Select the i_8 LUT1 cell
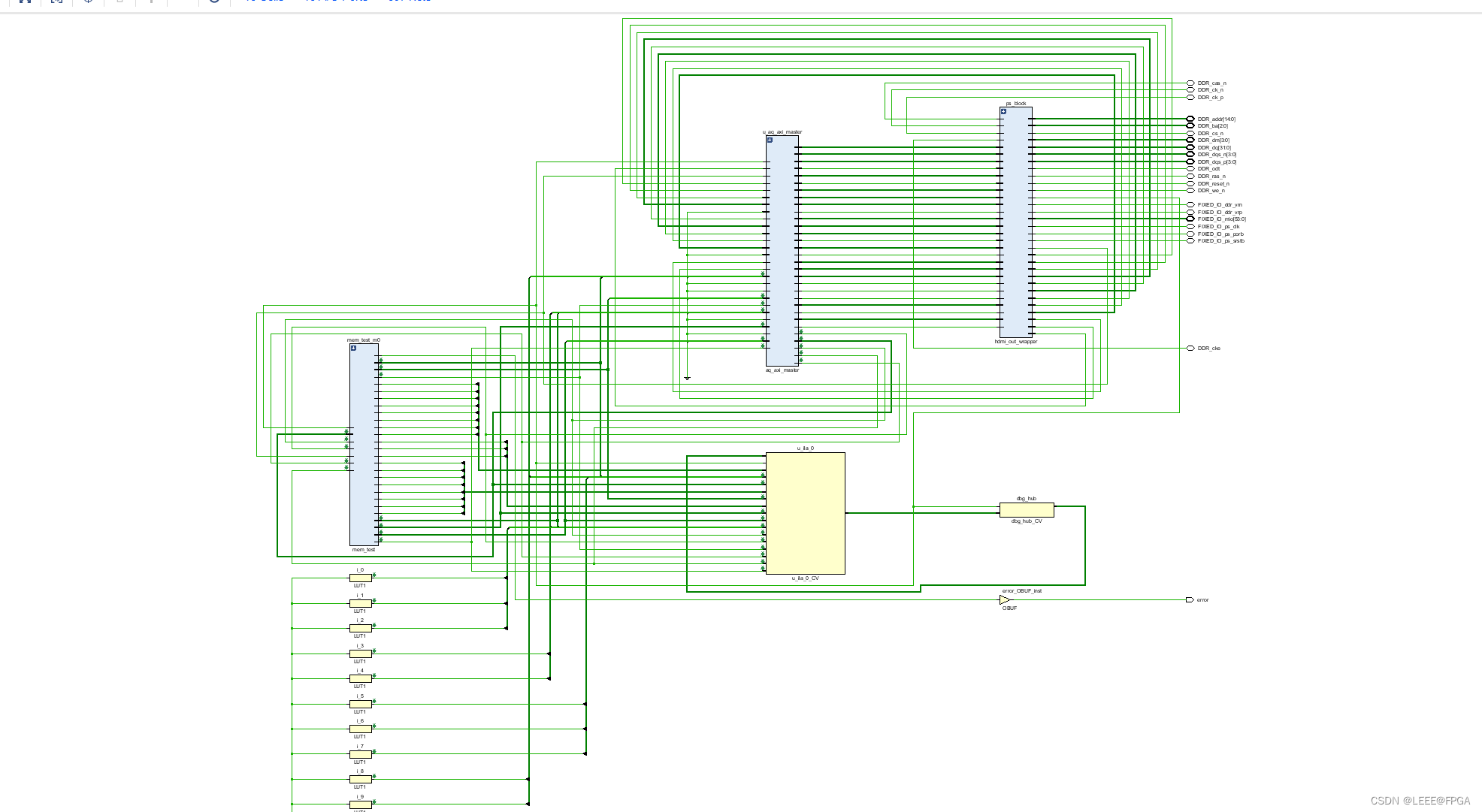The height and width of the screenshot is (812, 1482). click(x=360, y=779)
